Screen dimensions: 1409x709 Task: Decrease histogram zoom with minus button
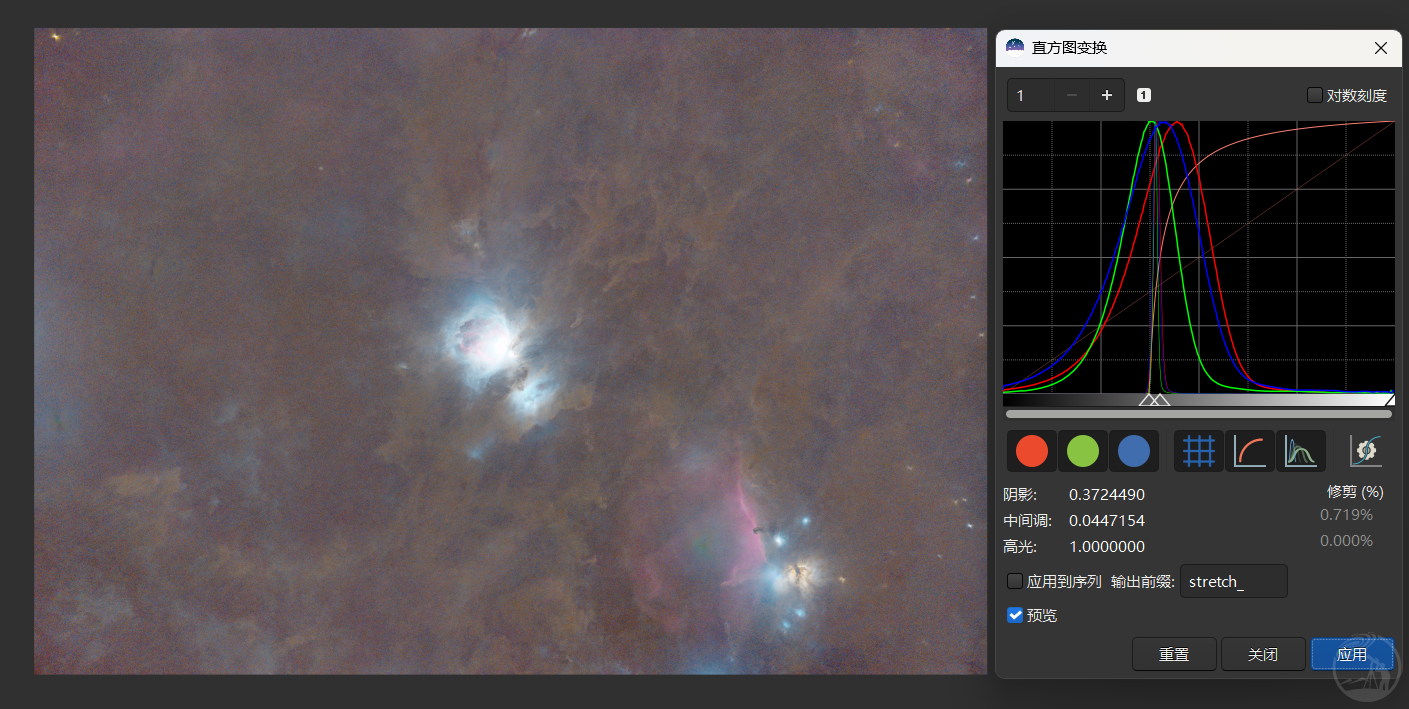pos(1072,95)
